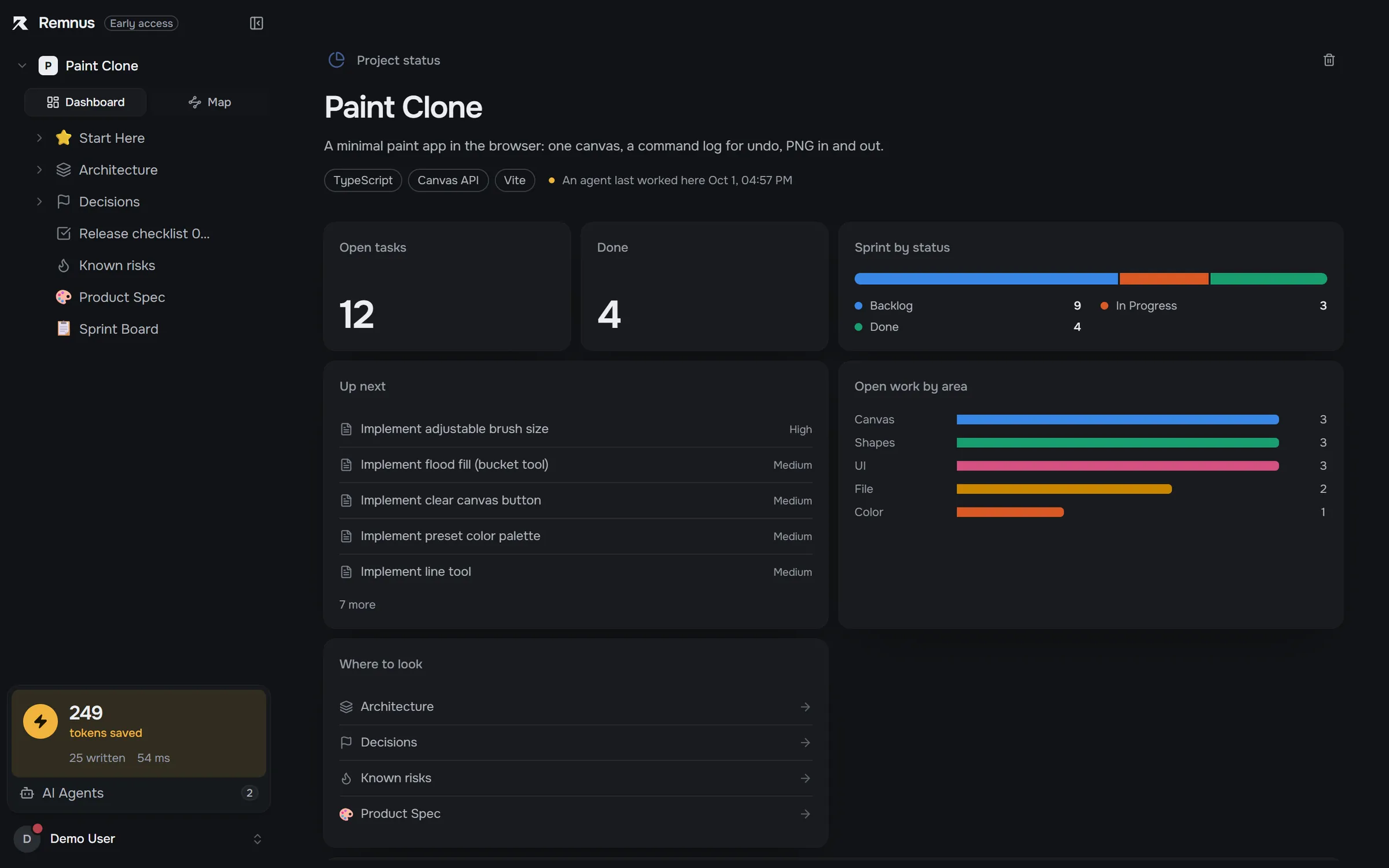Click the trash delete icon

tap(1329, 60)
